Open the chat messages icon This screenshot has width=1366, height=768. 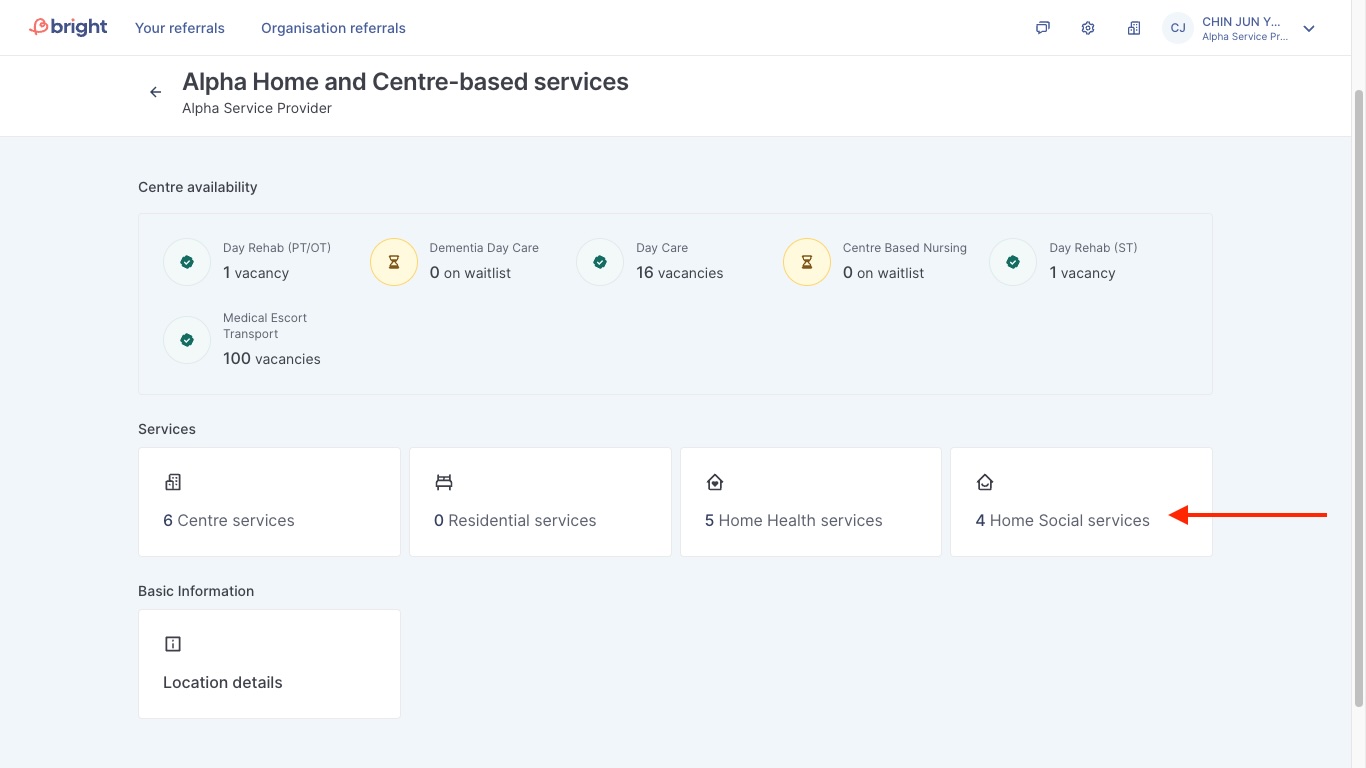pyautogui.click(x=1042, y=28)
